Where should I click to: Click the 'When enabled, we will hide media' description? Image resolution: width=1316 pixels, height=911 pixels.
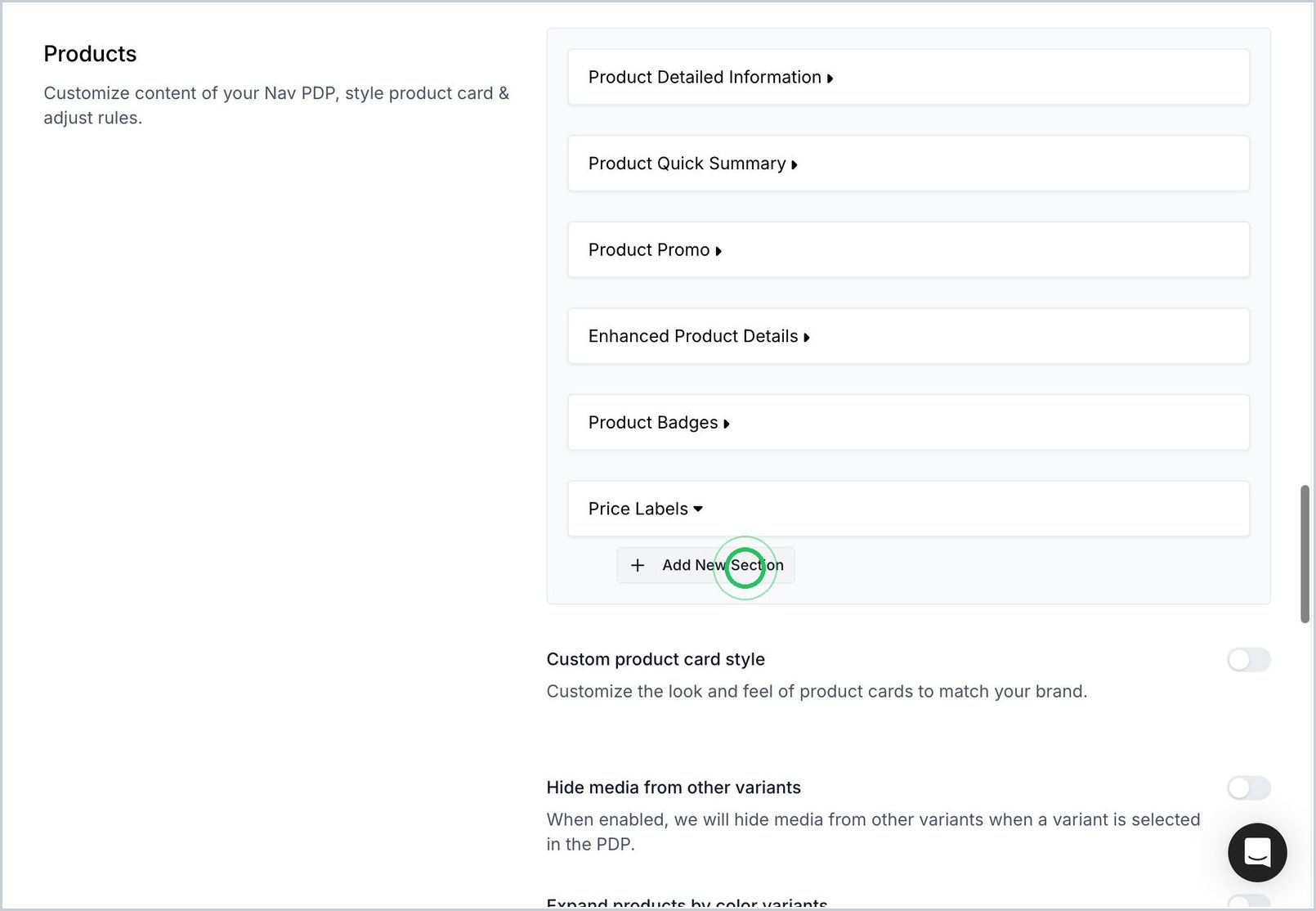coord(873,832)
